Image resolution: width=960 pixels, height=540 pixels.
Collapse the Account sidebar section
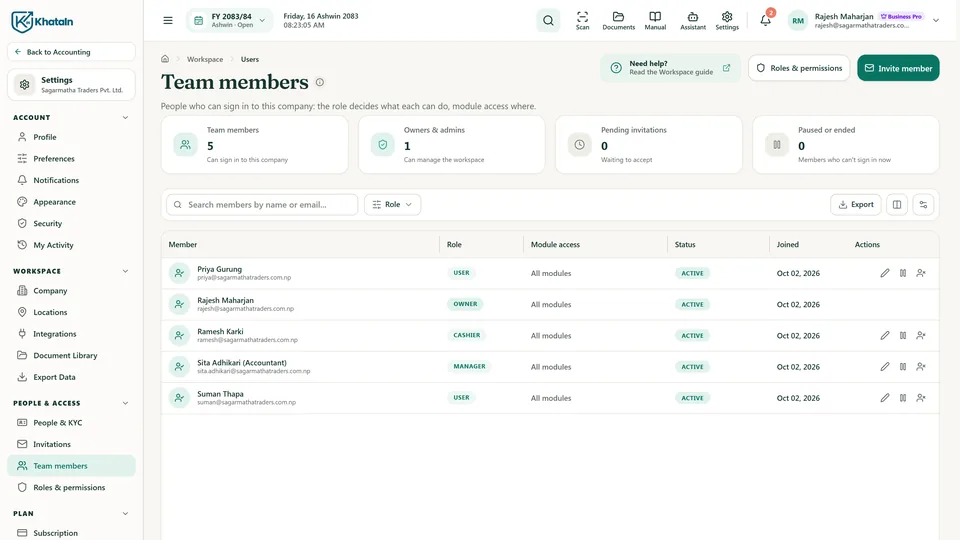[125, 118]
